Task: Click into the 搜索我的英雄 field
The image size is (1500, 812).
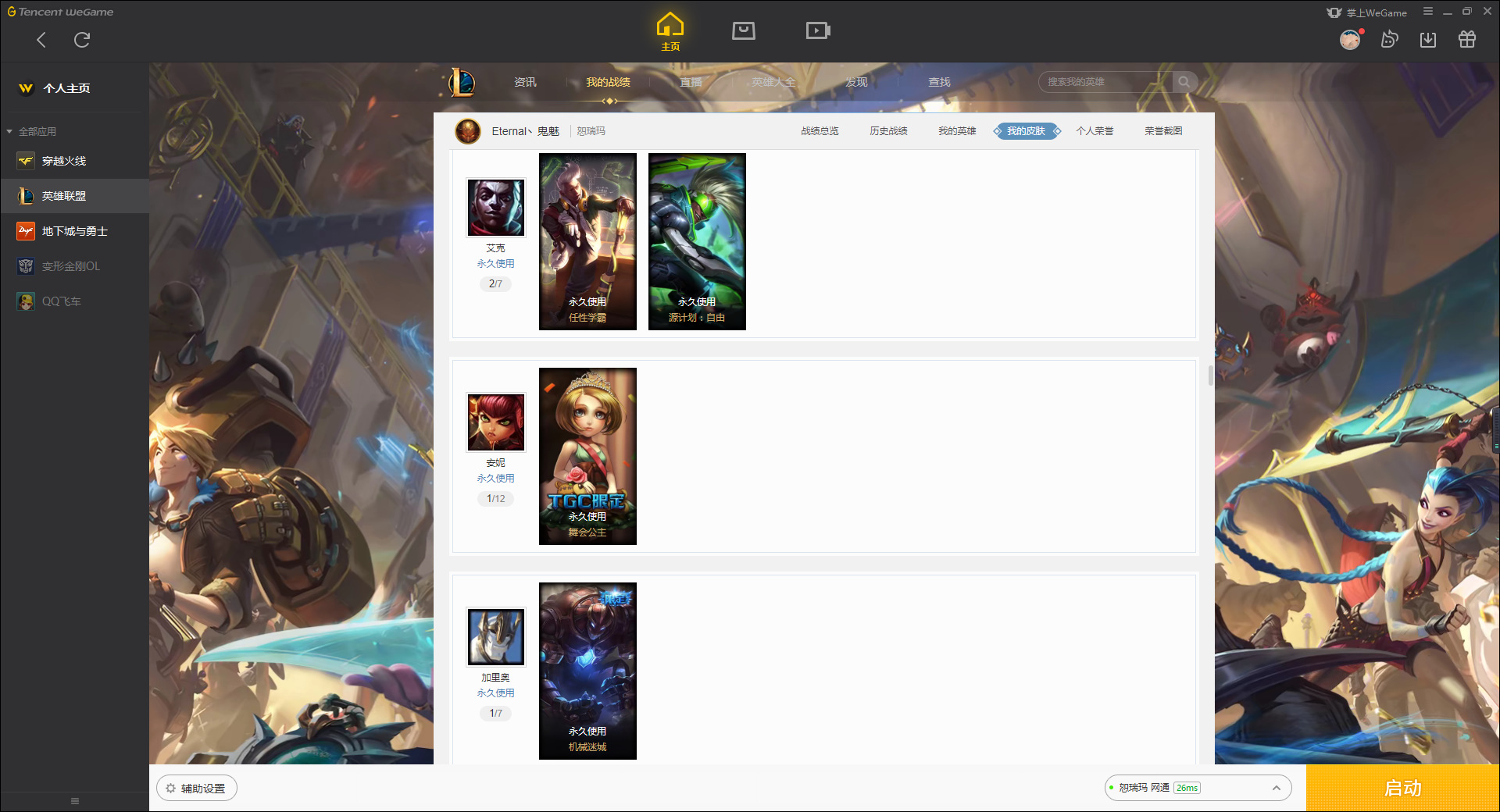Action: coord(1105,82)
